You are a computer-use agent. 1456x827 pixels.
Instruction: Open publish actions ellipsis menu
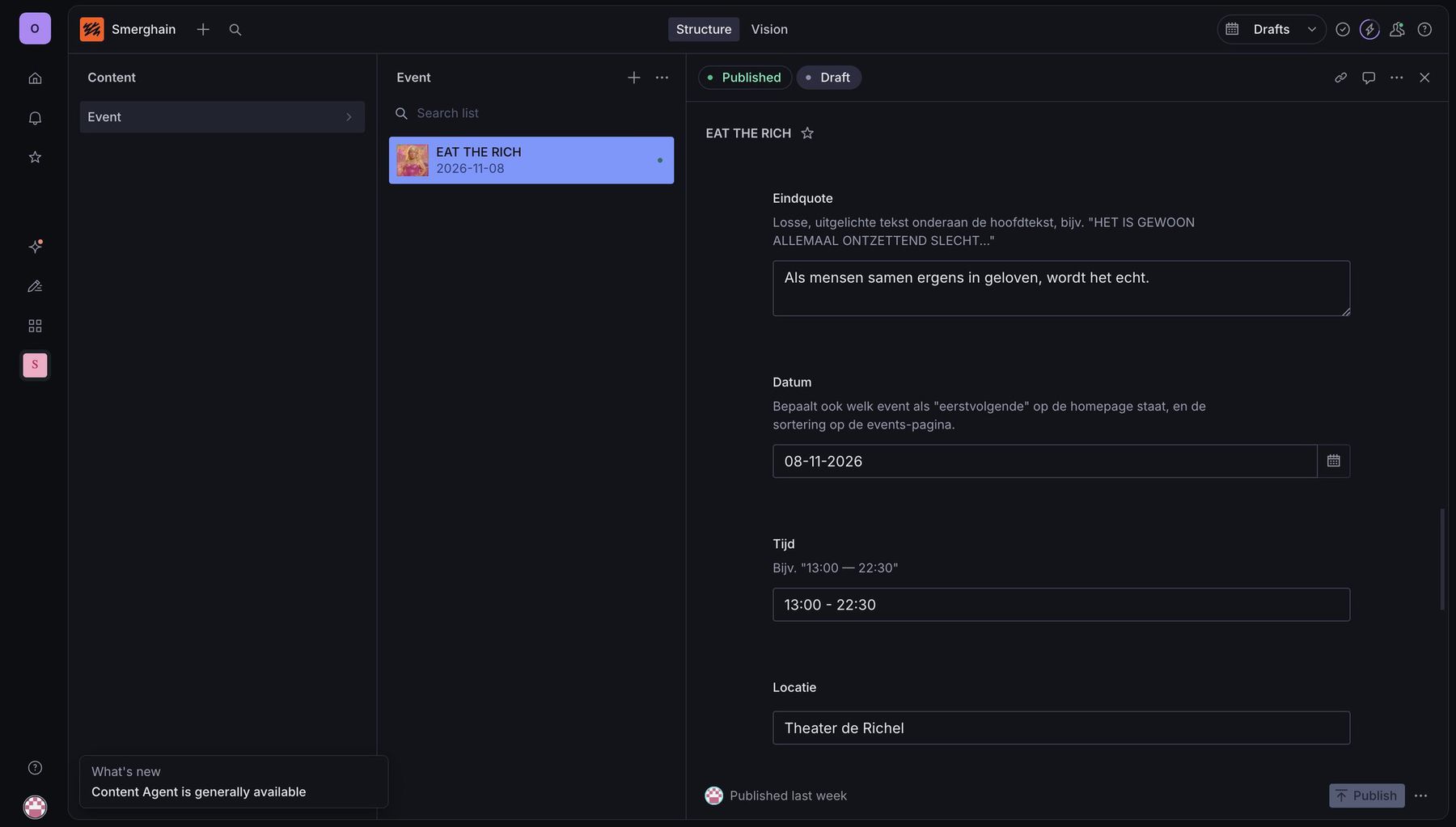pos(1421,795)
